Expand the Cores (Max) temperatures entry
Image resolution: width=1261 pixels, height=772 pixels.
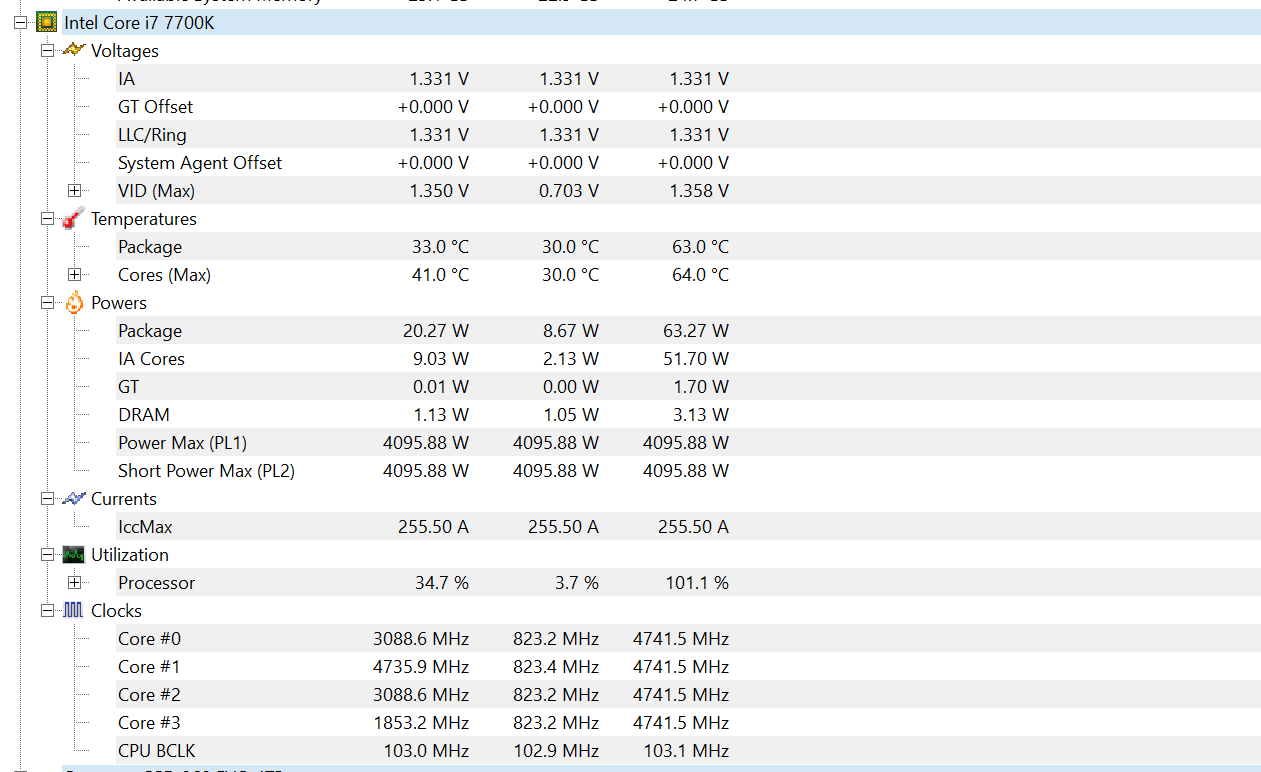pos(74,274)
